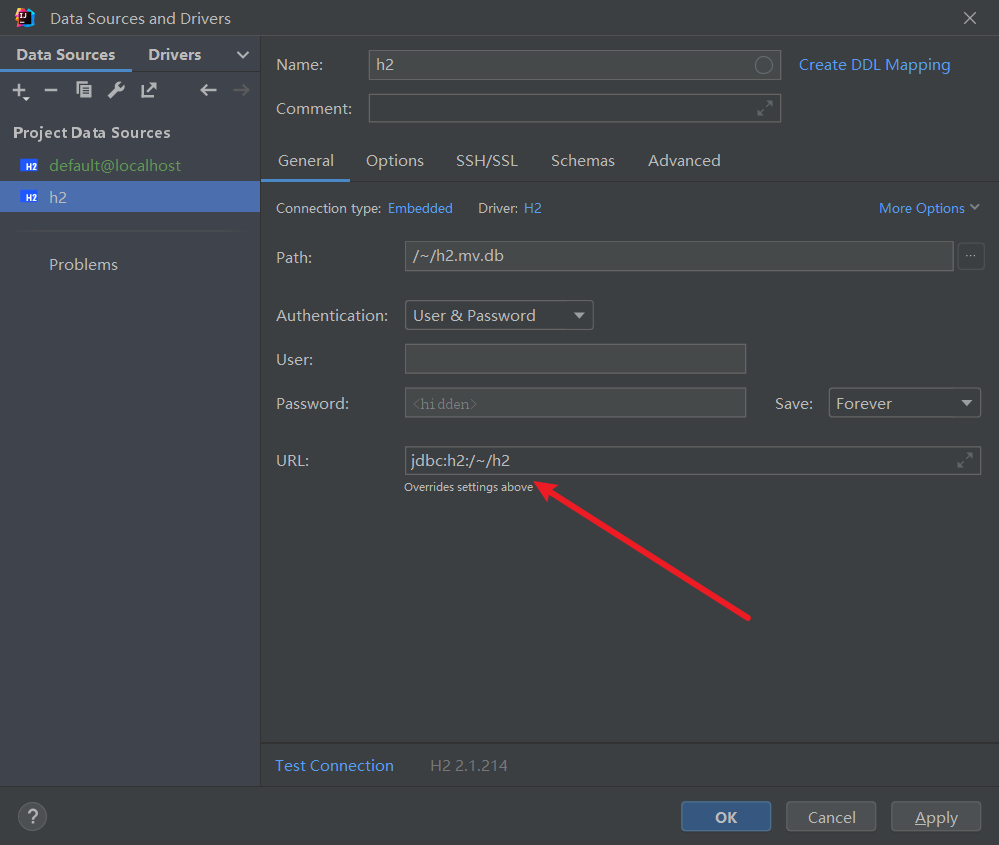
Task: Open the Authentication dropdown
Action: click(499, 315)
